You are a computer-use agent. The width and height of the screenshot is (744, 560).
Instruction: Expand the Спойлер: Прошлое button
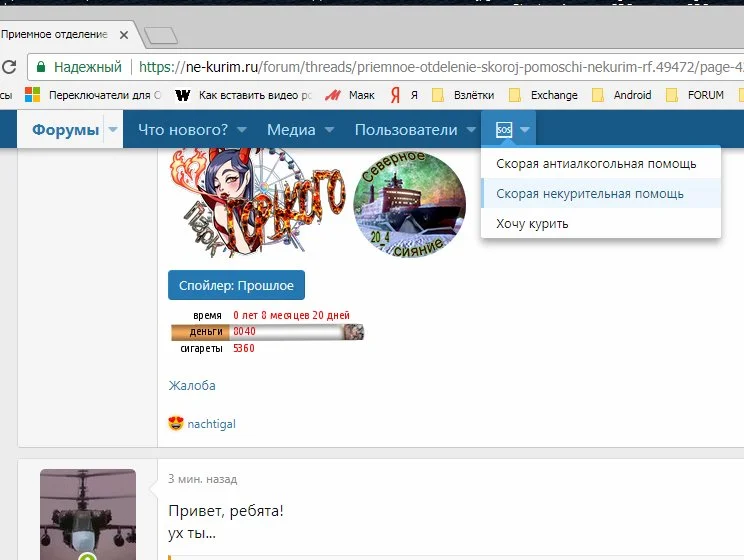[x=236, y=285]
